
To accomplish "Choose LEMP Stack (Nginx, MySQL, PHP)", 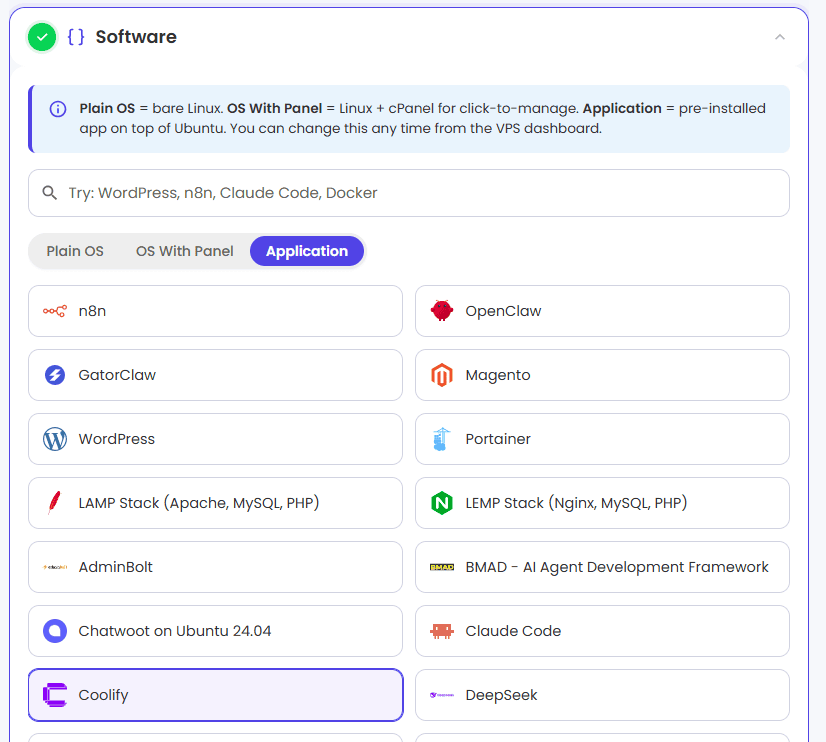I will [x=602, y=503].
